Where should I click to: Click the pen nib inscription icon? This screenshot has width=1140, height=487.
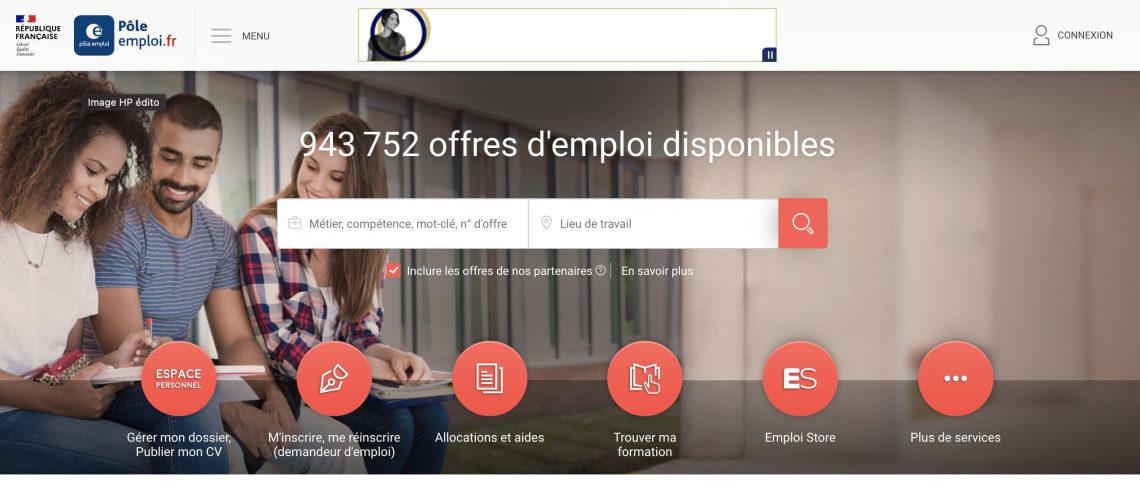tap(334, 378)
